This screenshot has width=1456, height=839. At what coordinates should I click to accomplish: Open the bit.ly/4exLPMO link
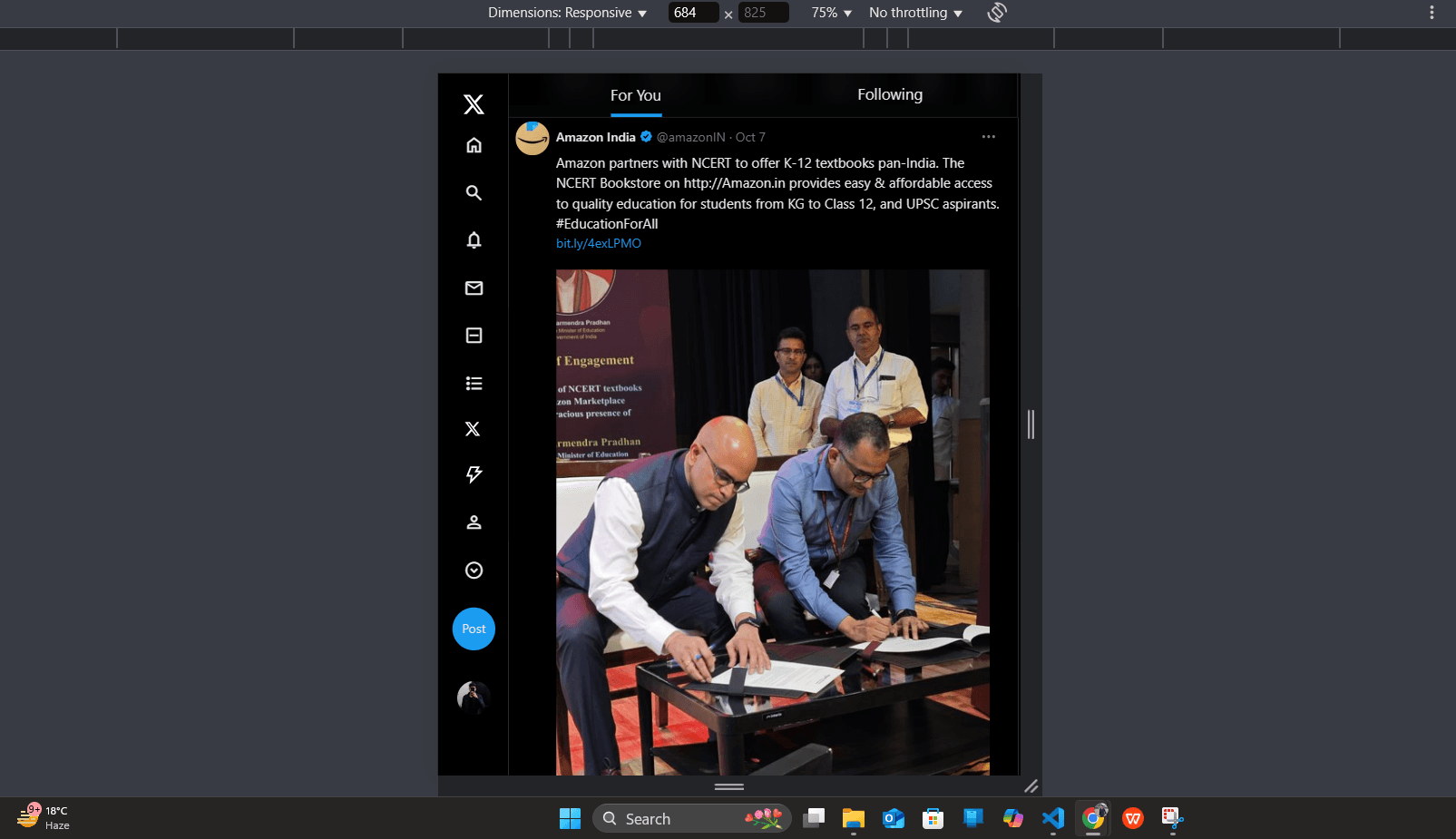coord(598,243)
